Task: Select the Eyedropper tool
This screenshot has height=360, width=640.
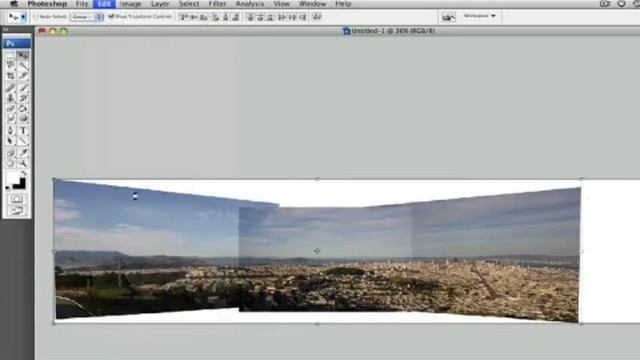Action: 23,153
